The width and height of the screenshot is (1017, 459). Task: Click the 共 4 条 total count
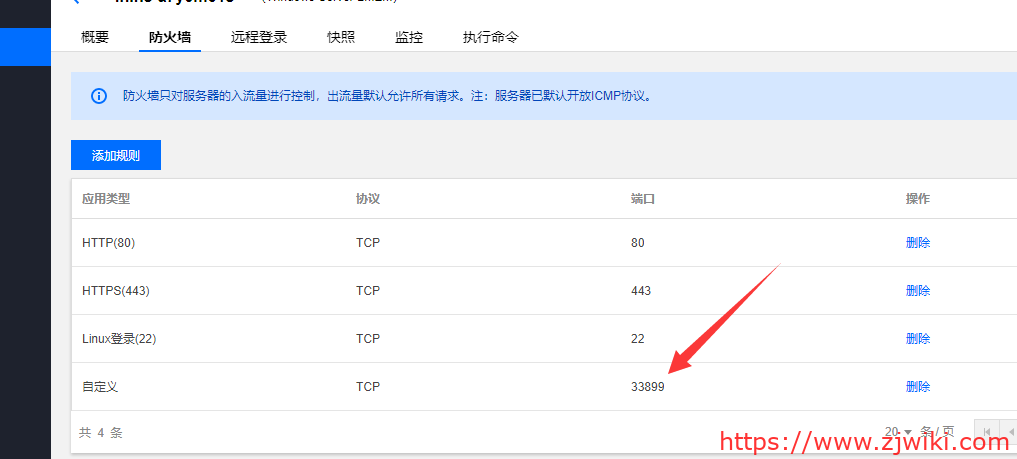point(101,432)
